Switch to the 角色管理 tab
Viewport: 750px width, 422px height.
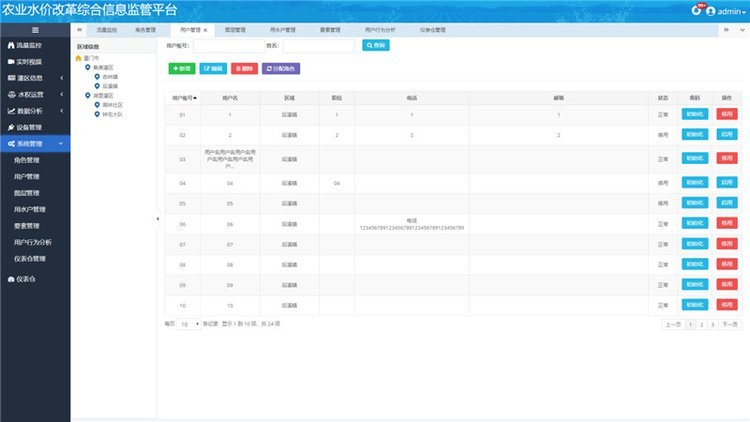(x=145, y=31)
